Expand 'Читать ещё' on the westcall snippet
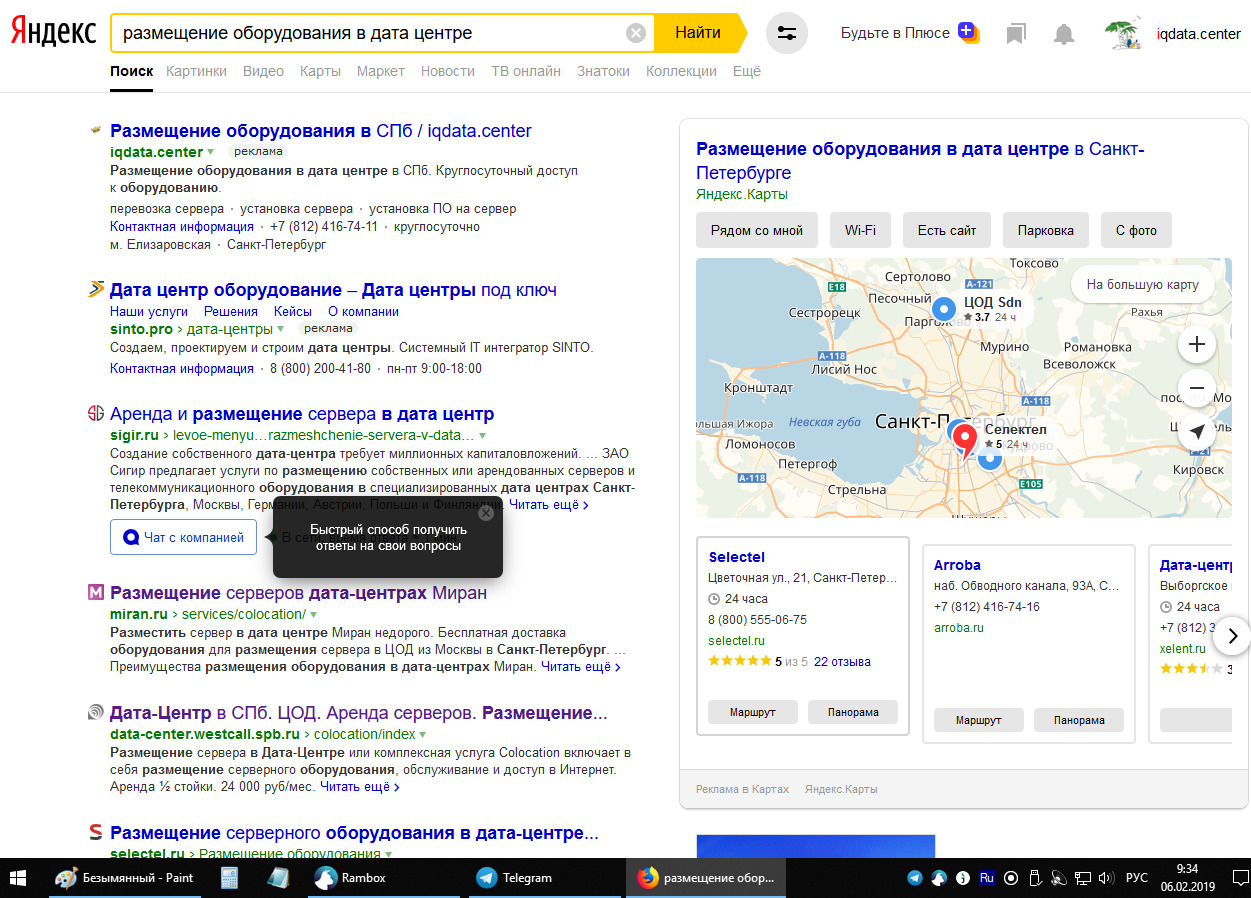 360,787
